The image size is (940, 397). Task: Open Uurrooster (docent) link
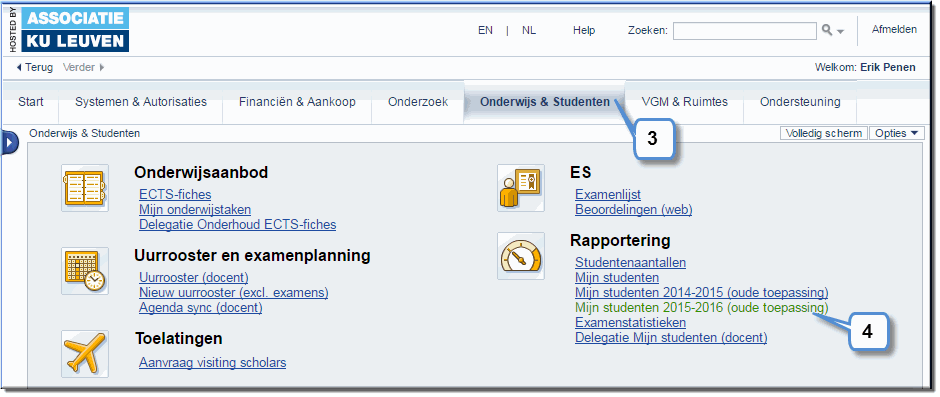[x=194, y=278]
